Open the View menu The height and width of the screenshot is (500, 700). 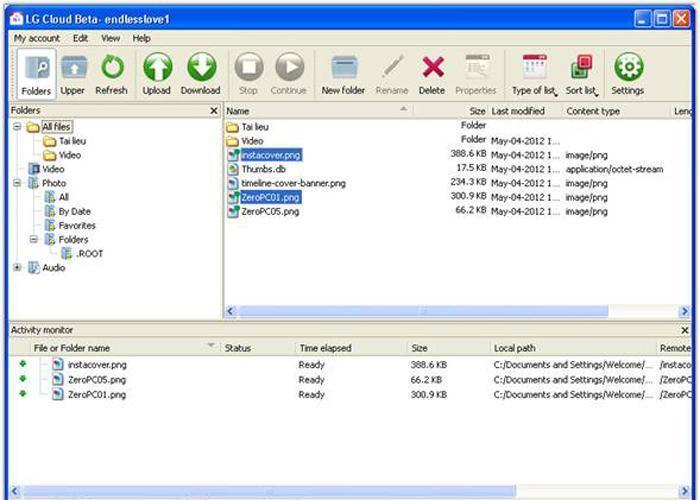pyautogui.click(x=110, y=38)
